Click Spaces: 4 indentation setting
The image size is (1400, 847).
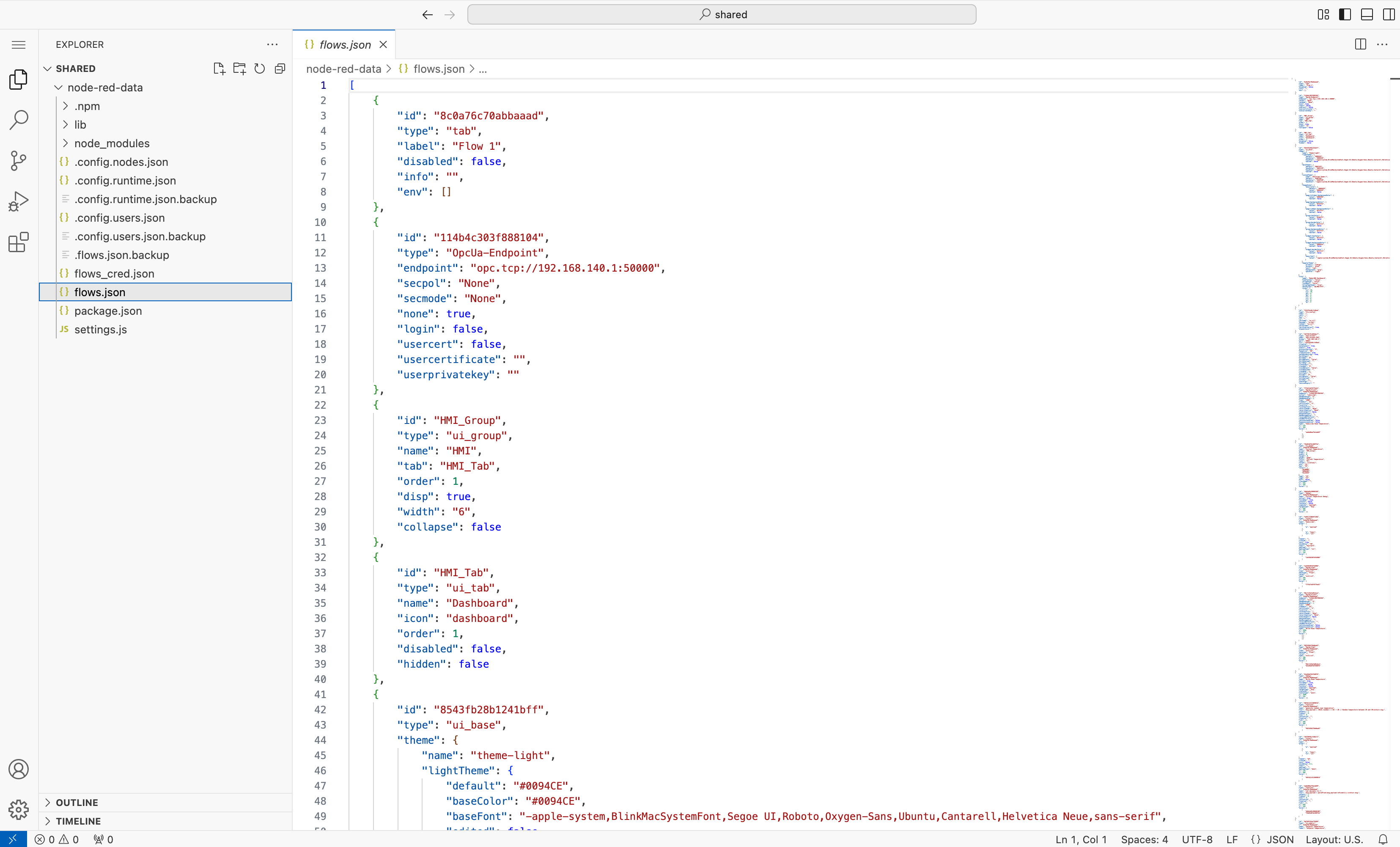1144,839
